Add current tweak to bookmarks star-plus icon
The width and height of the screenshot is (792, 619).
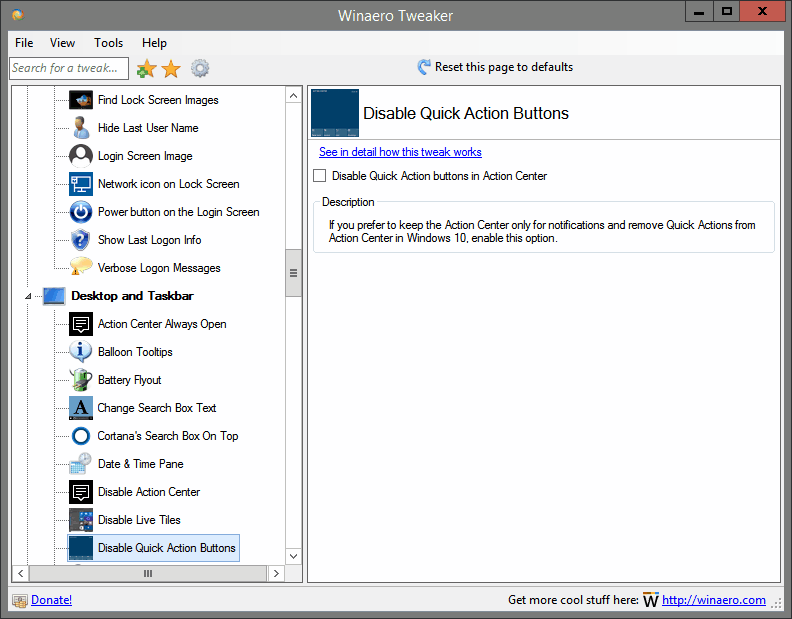146,68
